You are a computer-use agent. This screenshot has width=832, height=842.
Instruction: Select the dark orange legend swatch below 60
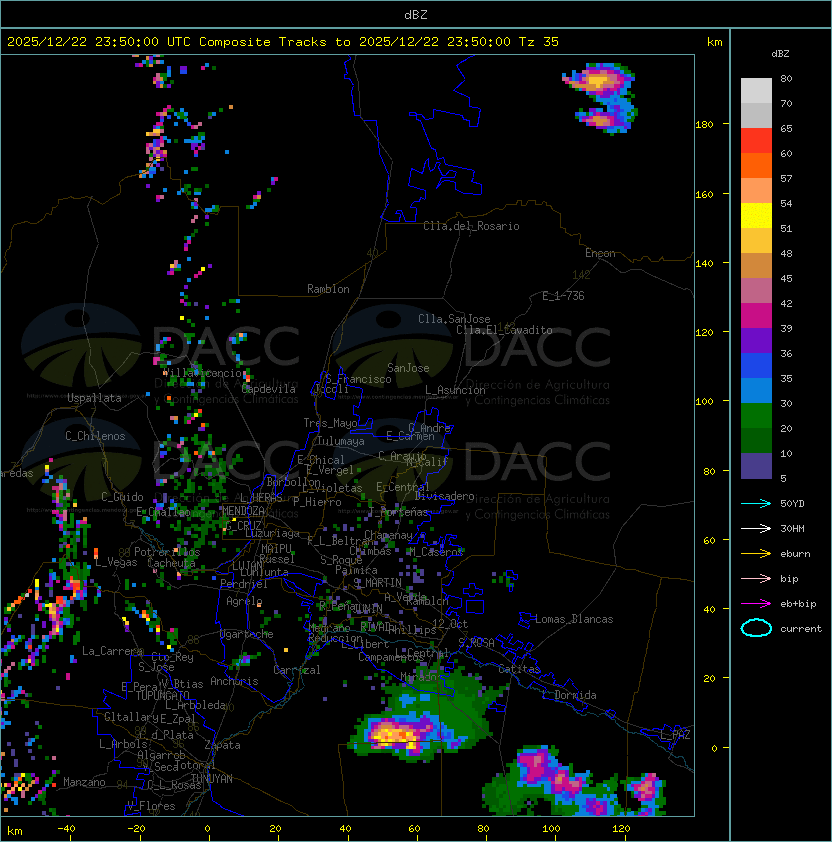pyautogui.click(x=756, y=165)
